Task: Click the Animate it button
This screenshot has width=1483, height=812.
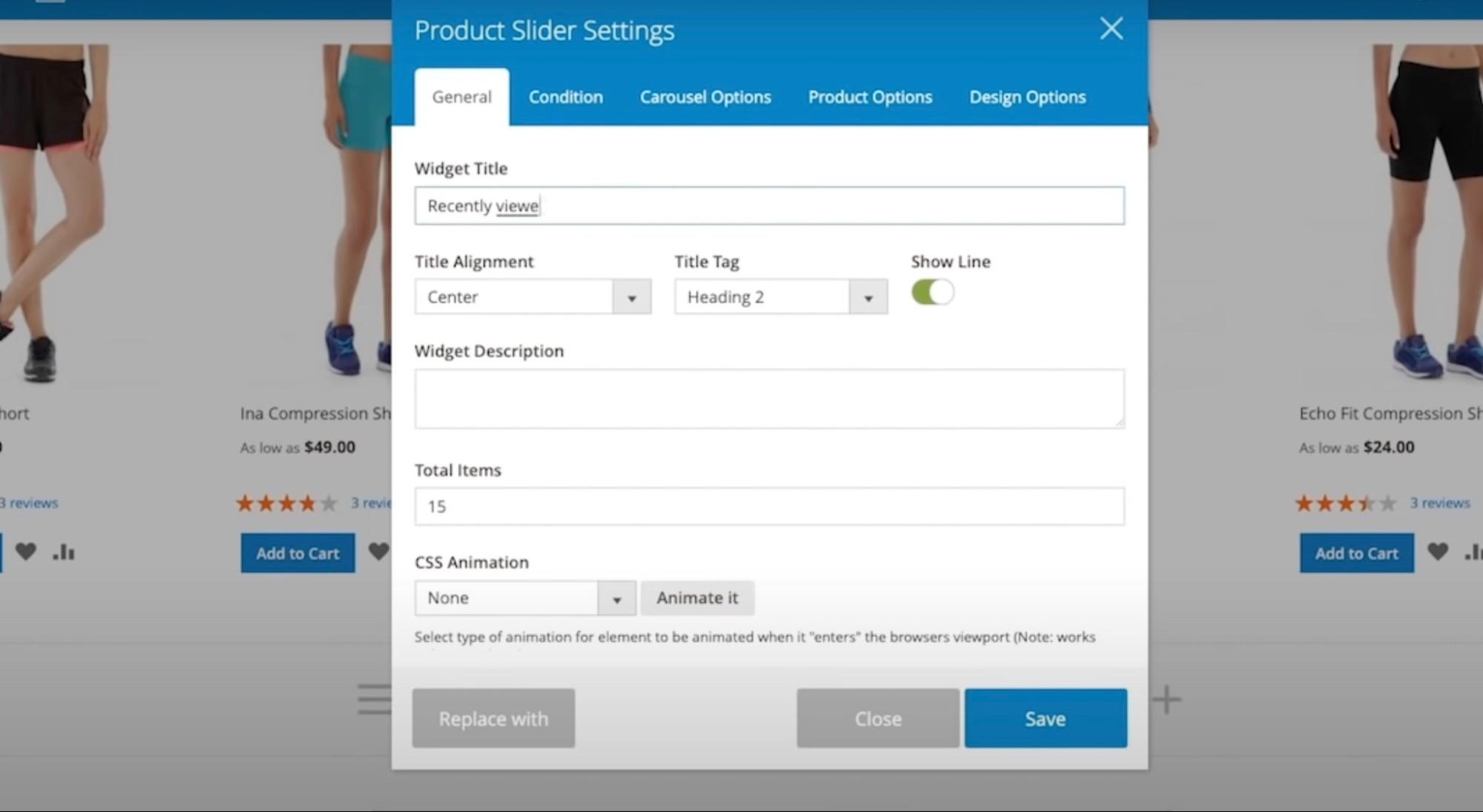Action: pos(697,598)
